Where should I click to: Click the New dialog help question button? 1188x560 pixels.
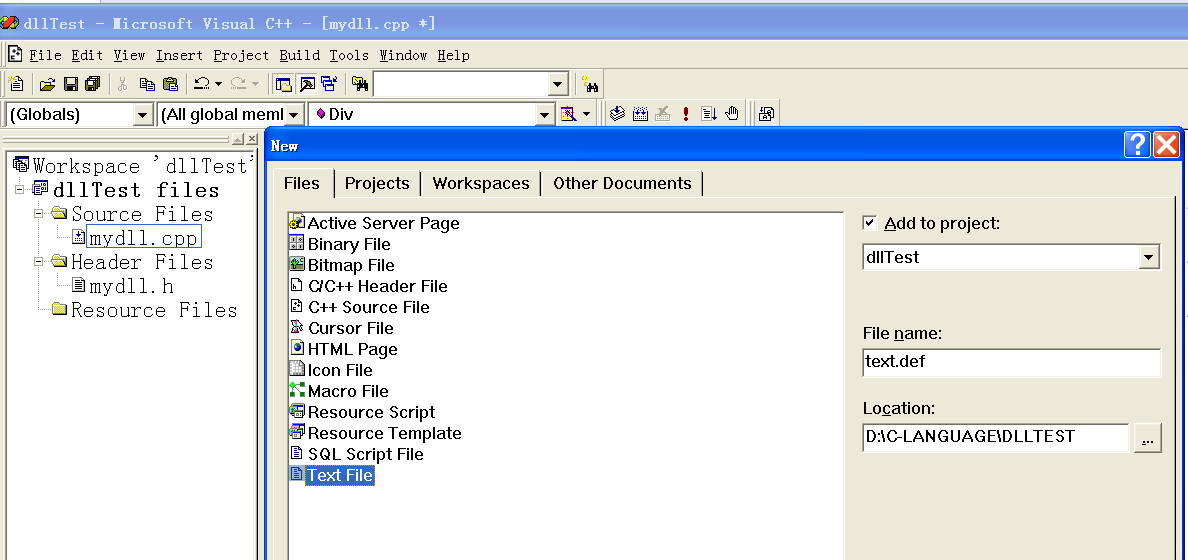pyautogui.click(x=1136, y=144)
